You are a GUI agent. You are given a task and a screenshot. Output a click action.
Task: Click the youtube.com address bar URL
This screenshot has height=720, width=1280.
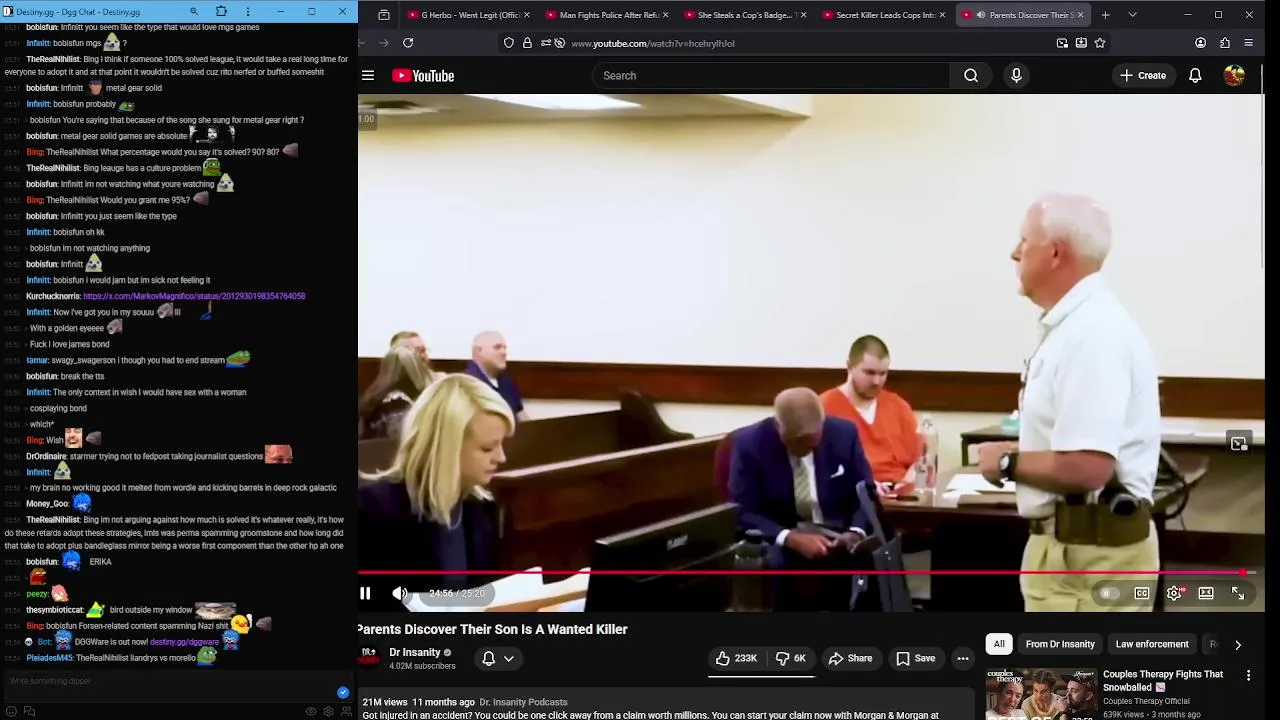tap(652, 43)
